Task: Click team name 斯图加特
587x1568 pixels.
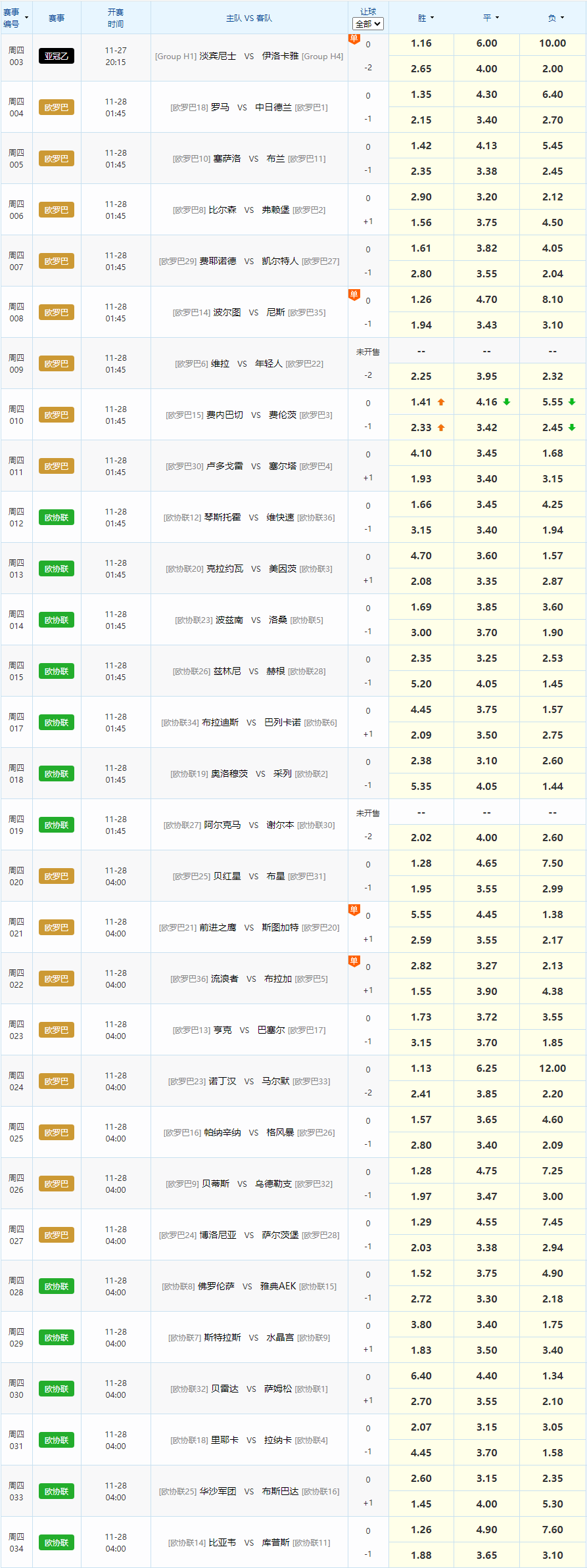Action: tap(281, 927)
